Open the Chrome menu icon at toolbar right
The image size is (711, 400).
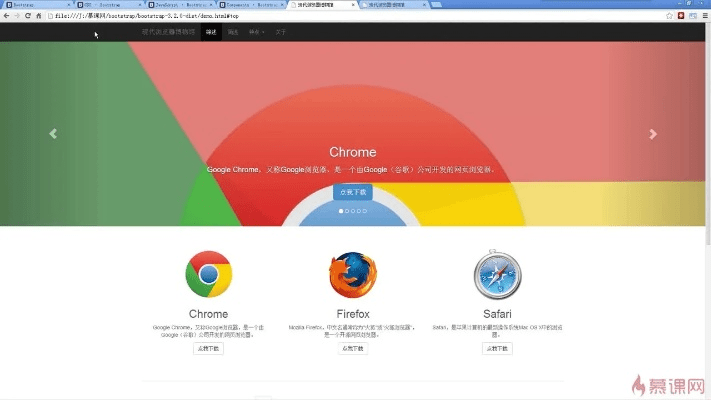(x=702, y=16)
